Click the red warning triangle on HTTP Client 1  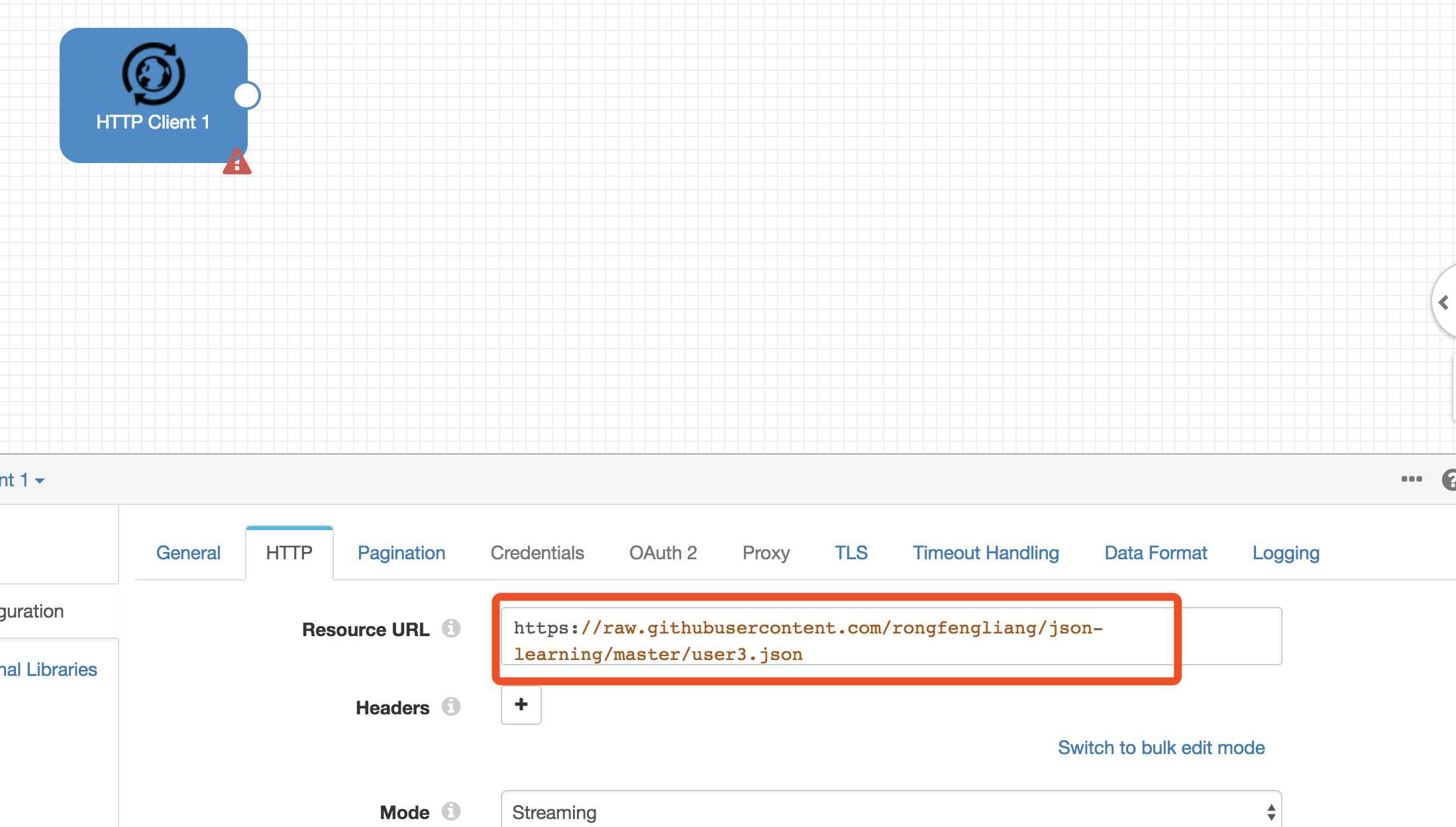pyautogui.click(x=236, y=162)
